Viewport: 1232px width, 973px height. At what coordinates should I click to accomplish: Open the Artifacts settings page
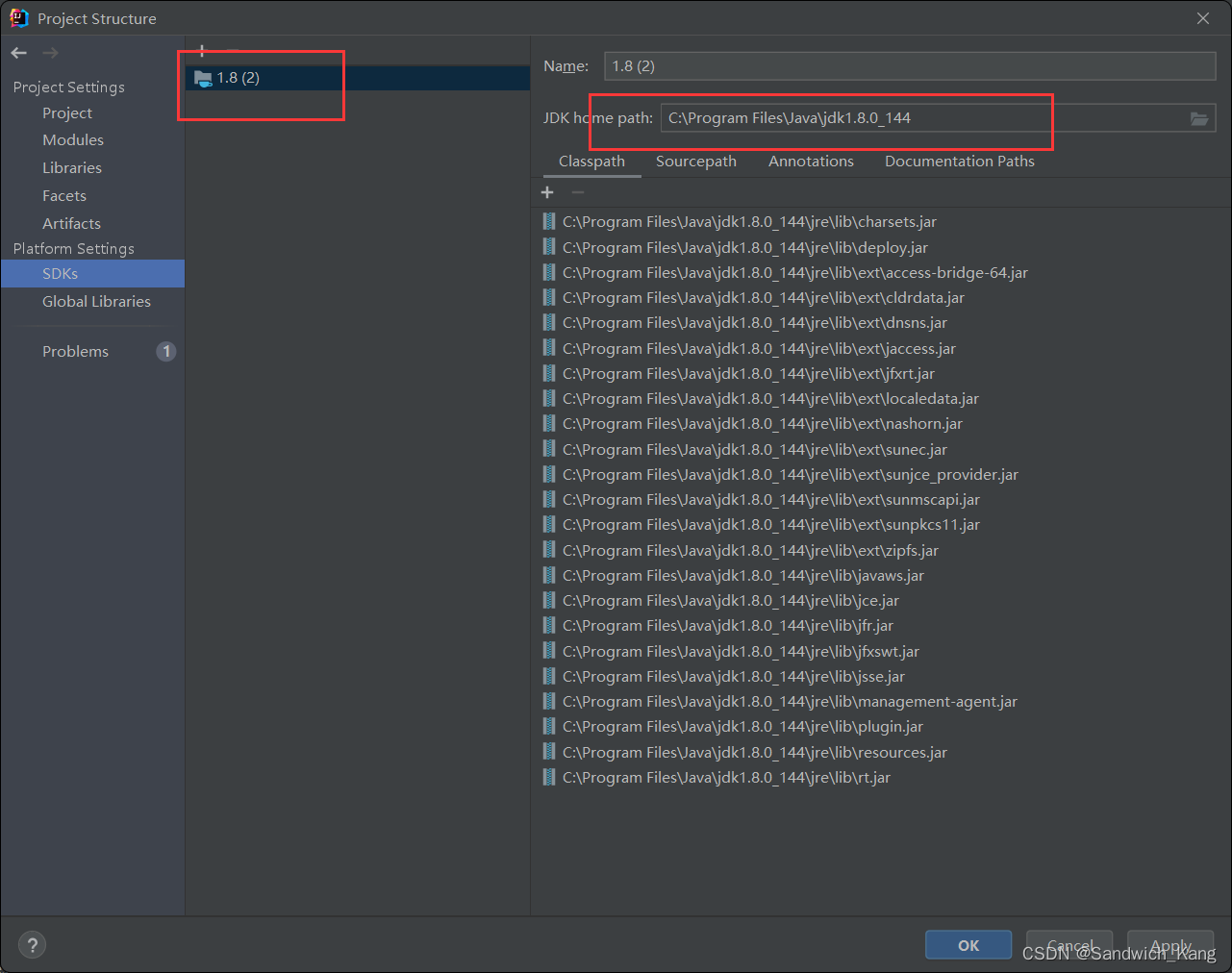71,223
